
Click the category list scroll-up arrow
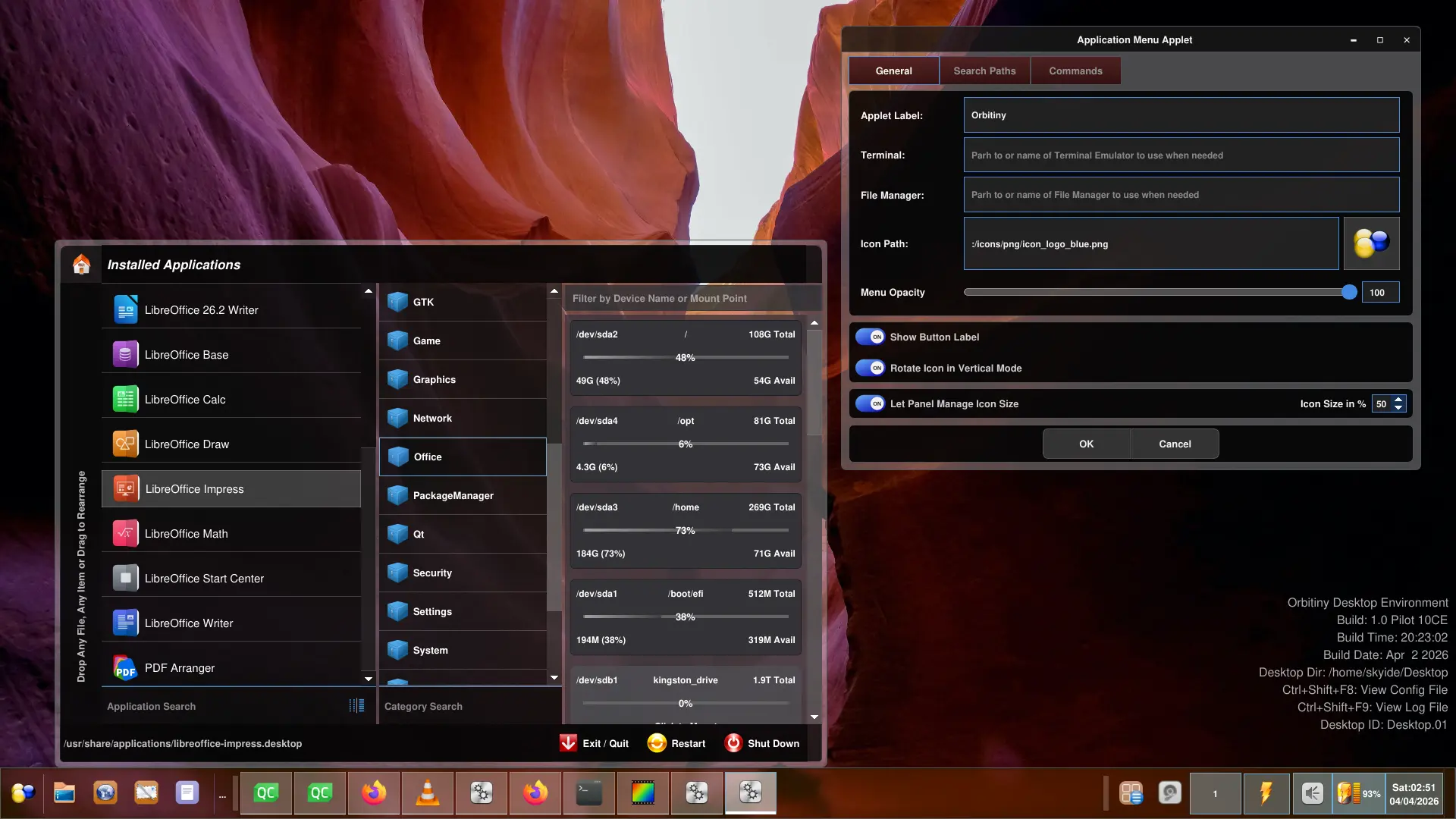[x=554, y=291]
